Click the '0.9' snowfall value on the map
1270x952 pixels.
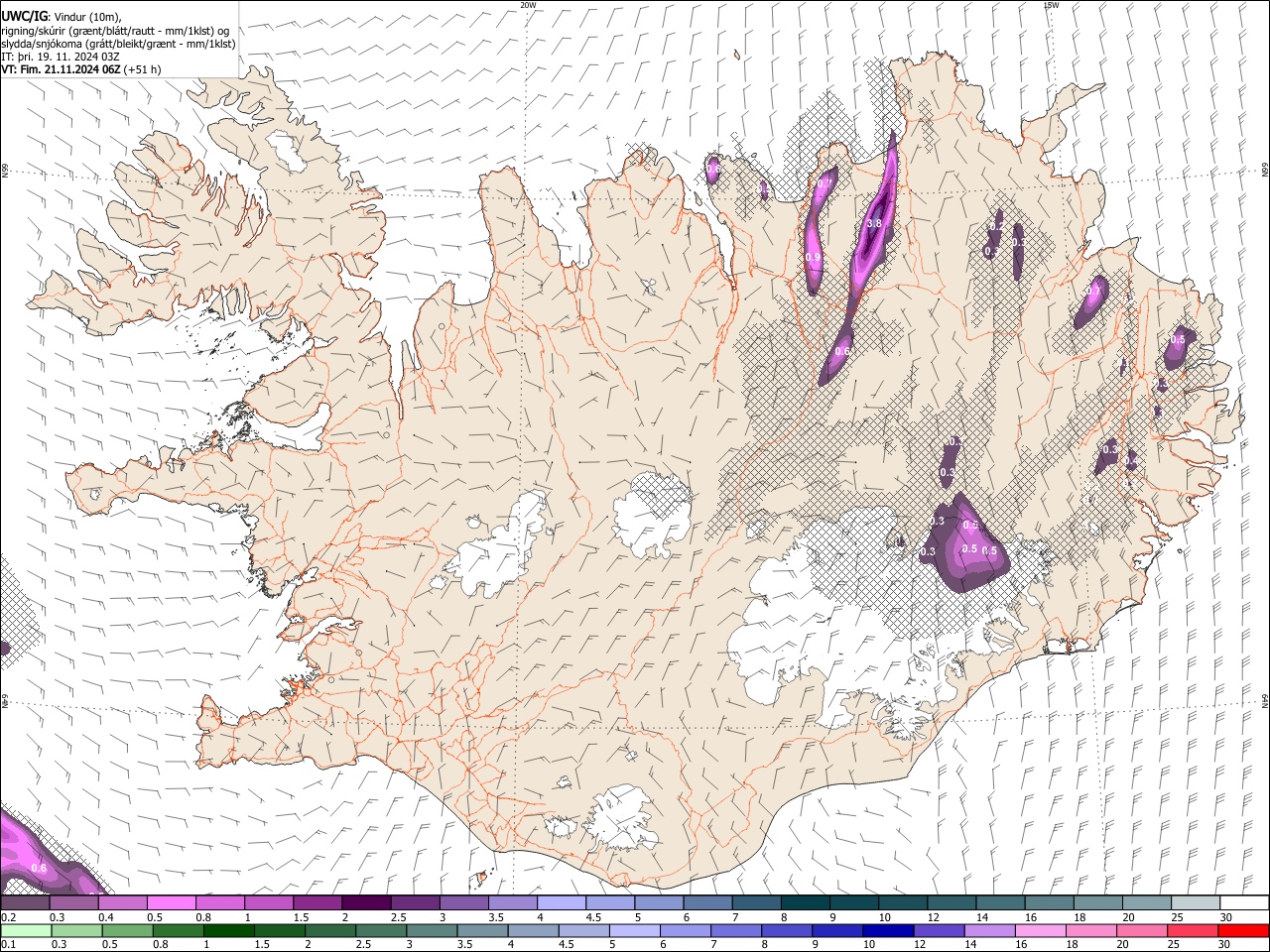pyautogui.click(x=814, y=257)
